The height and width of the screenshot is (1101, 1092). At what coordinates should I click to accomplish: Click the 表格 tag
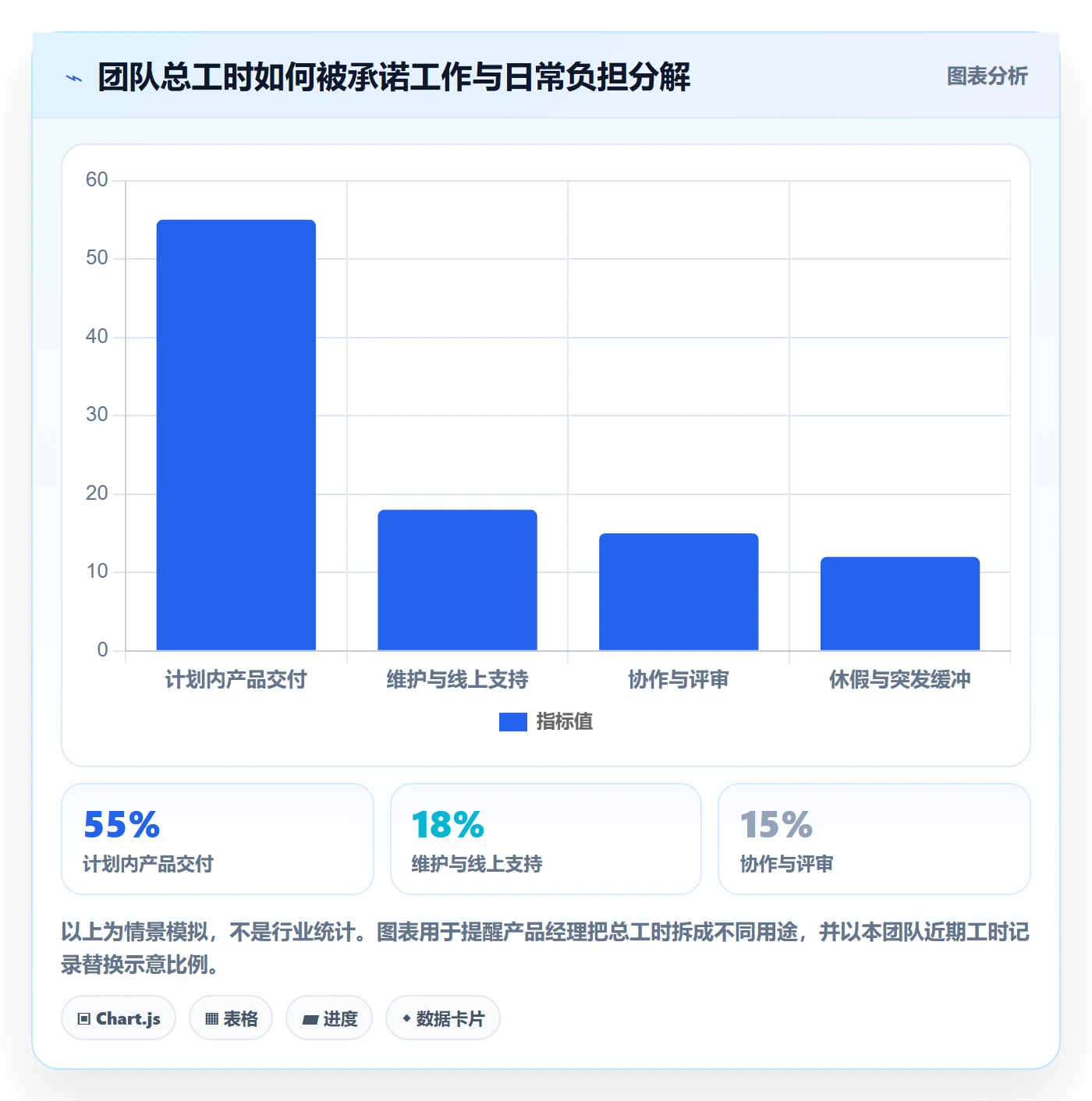click(231, 1018)
